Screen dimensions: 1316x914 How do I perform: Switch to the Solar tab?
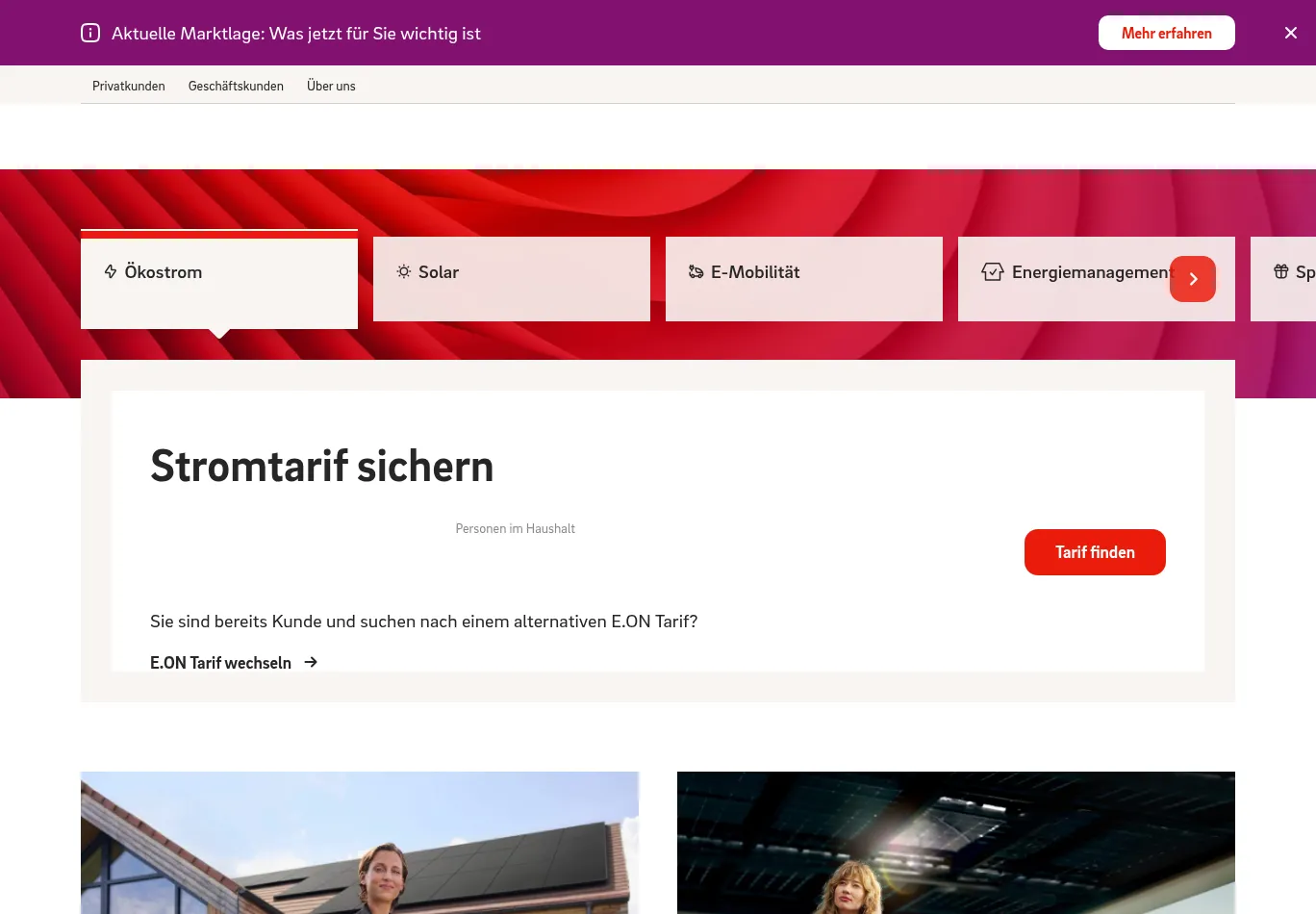click(512, 279)
